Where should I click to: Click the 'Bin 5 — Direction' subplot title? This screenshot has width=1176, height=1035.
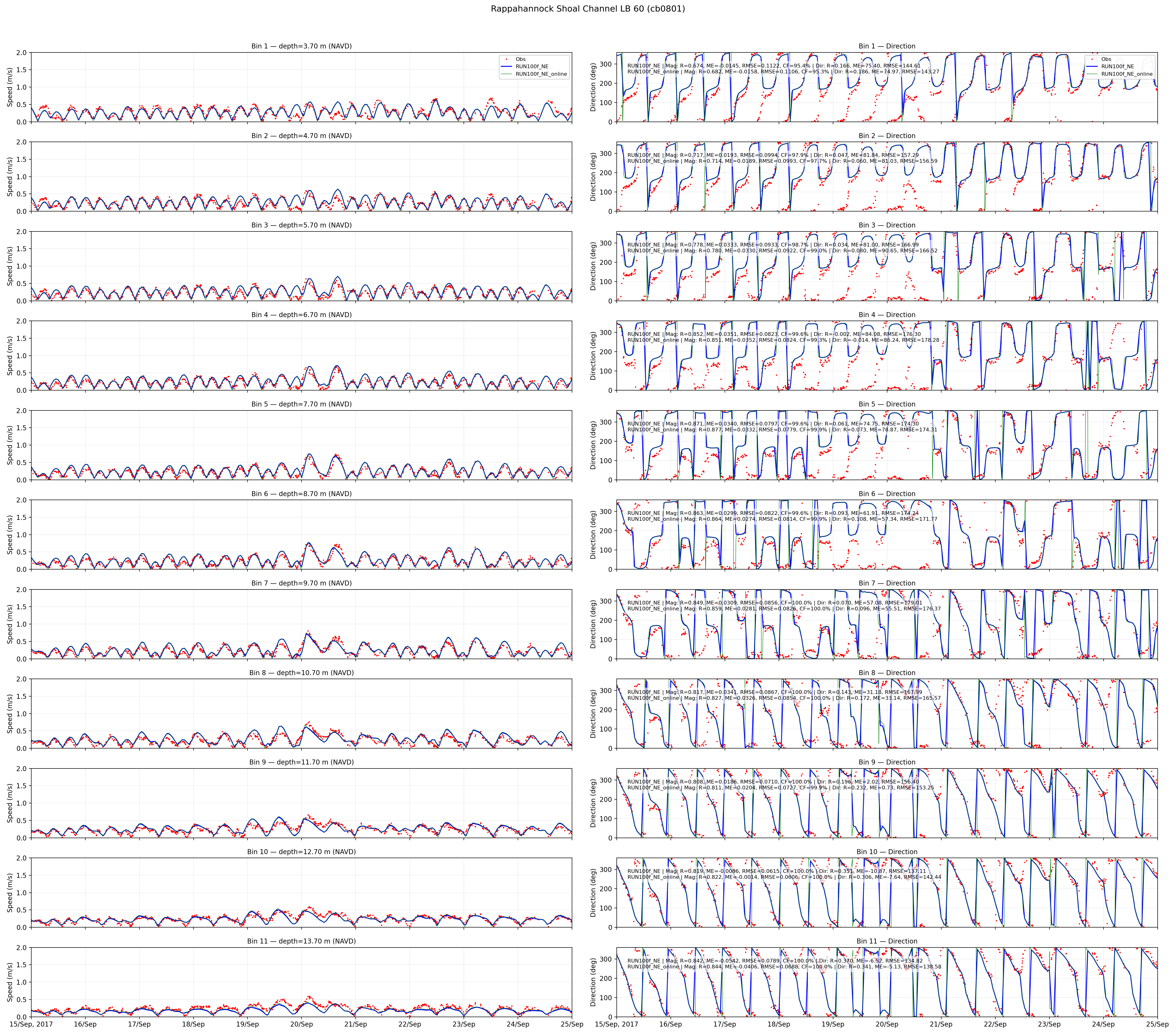[x=887, y=404]
